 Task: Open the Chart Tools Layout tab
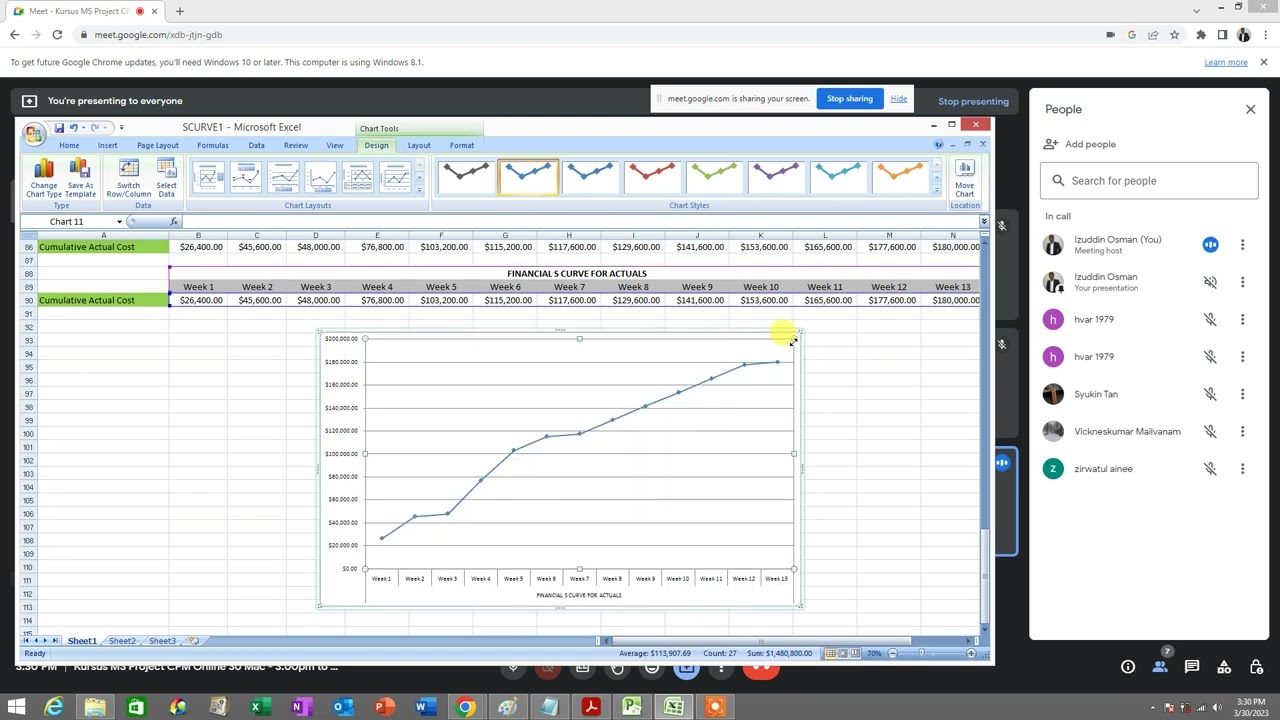pos(419,145)
